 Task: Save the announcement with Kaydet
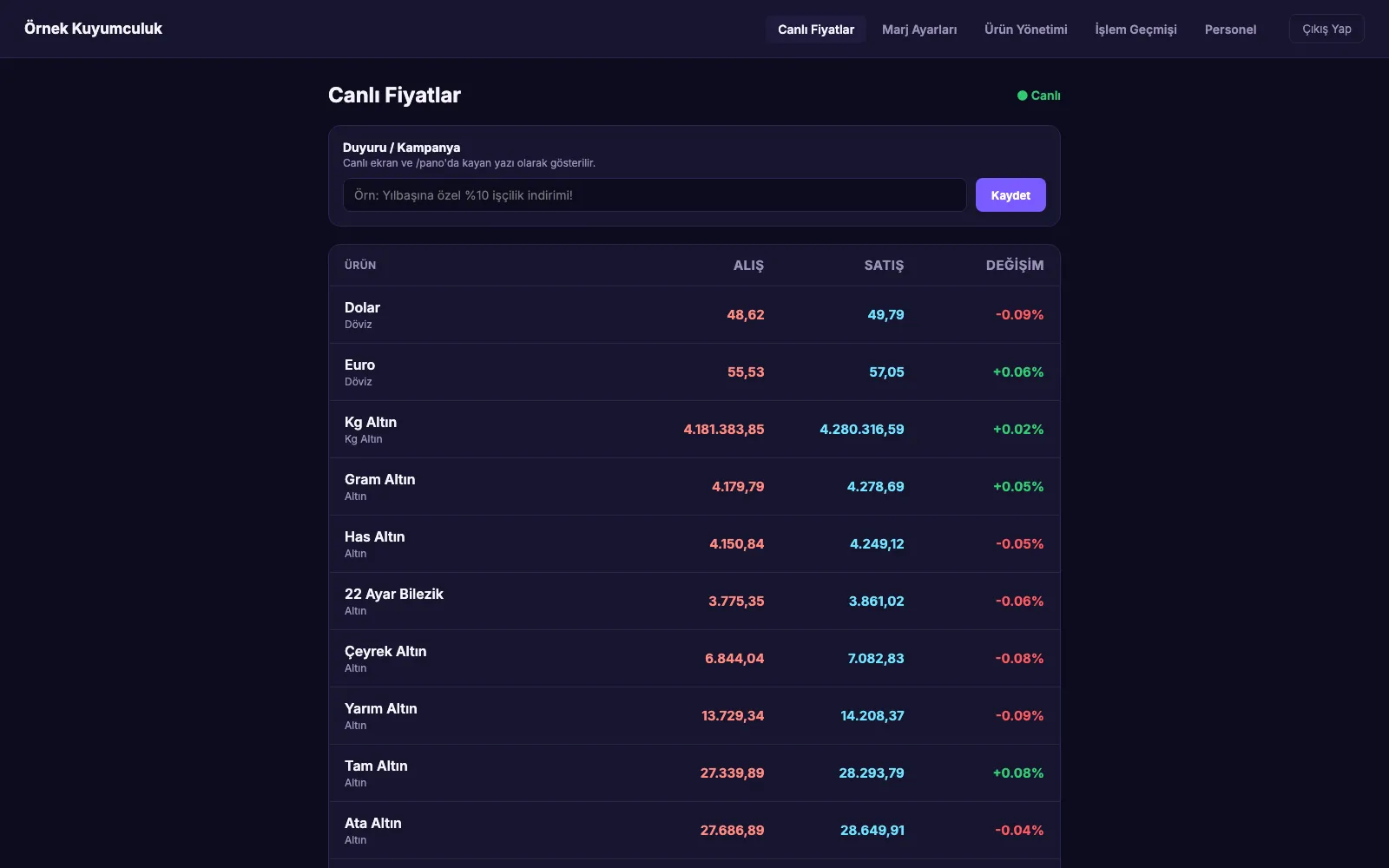(1010, 195)
